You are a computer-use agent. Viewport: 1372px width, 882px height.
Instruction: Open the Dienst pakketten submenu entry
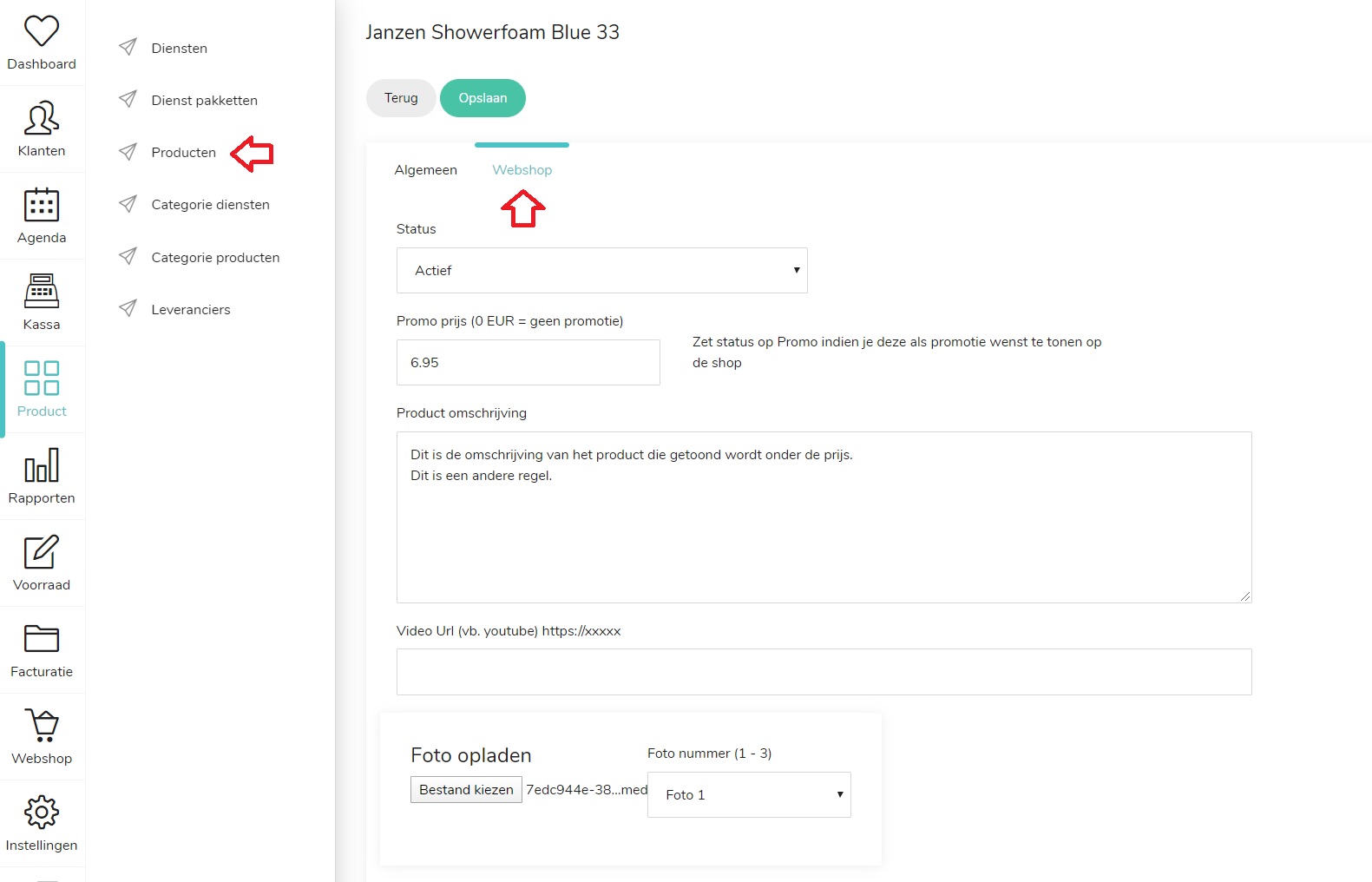204,101
